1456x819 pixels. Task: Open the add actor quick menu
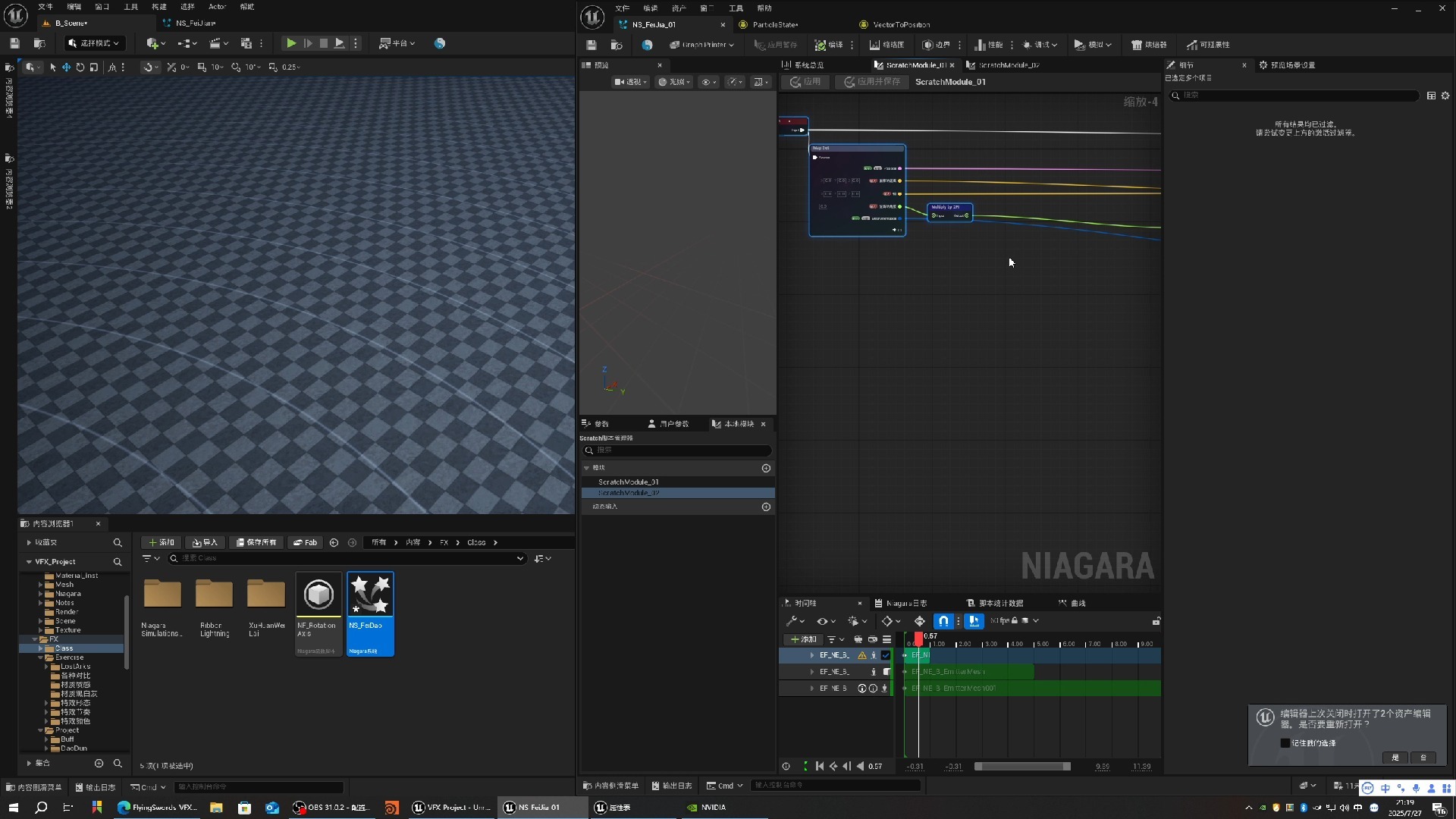click(x=155, y=44)
